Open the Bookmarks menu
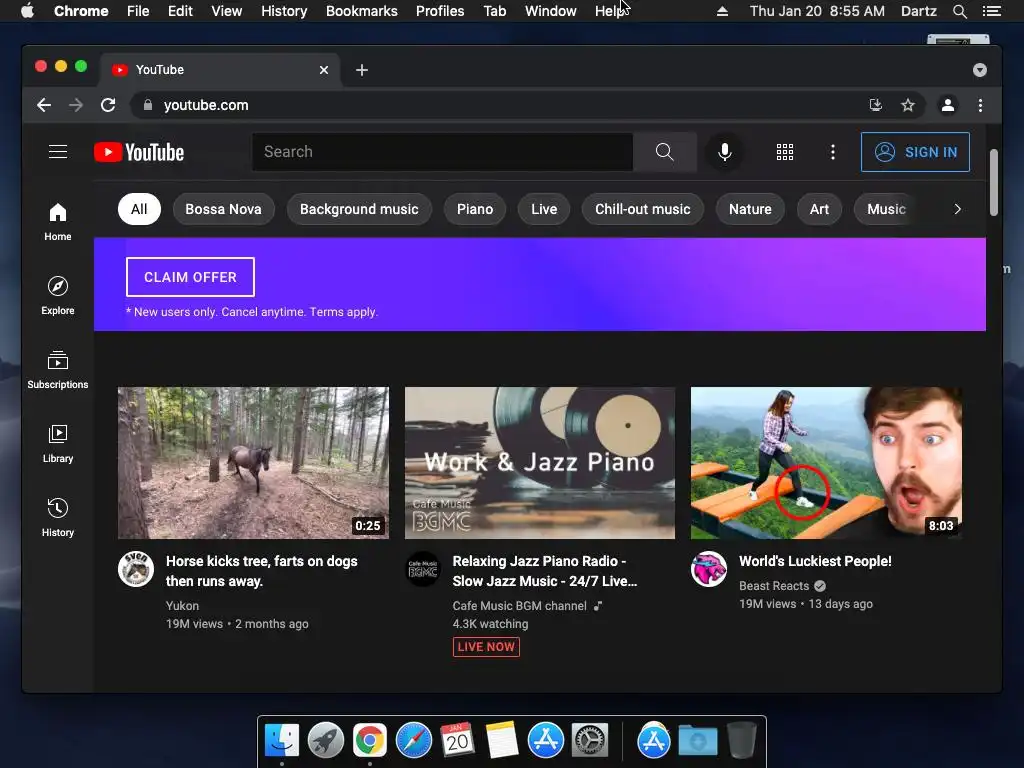Viewport: 1024px width, 768px height. point(362,11)
